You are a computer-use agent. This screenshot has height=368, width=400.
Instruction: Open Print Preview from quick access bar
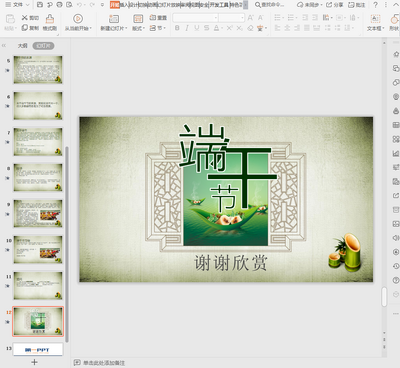[69, 5]
